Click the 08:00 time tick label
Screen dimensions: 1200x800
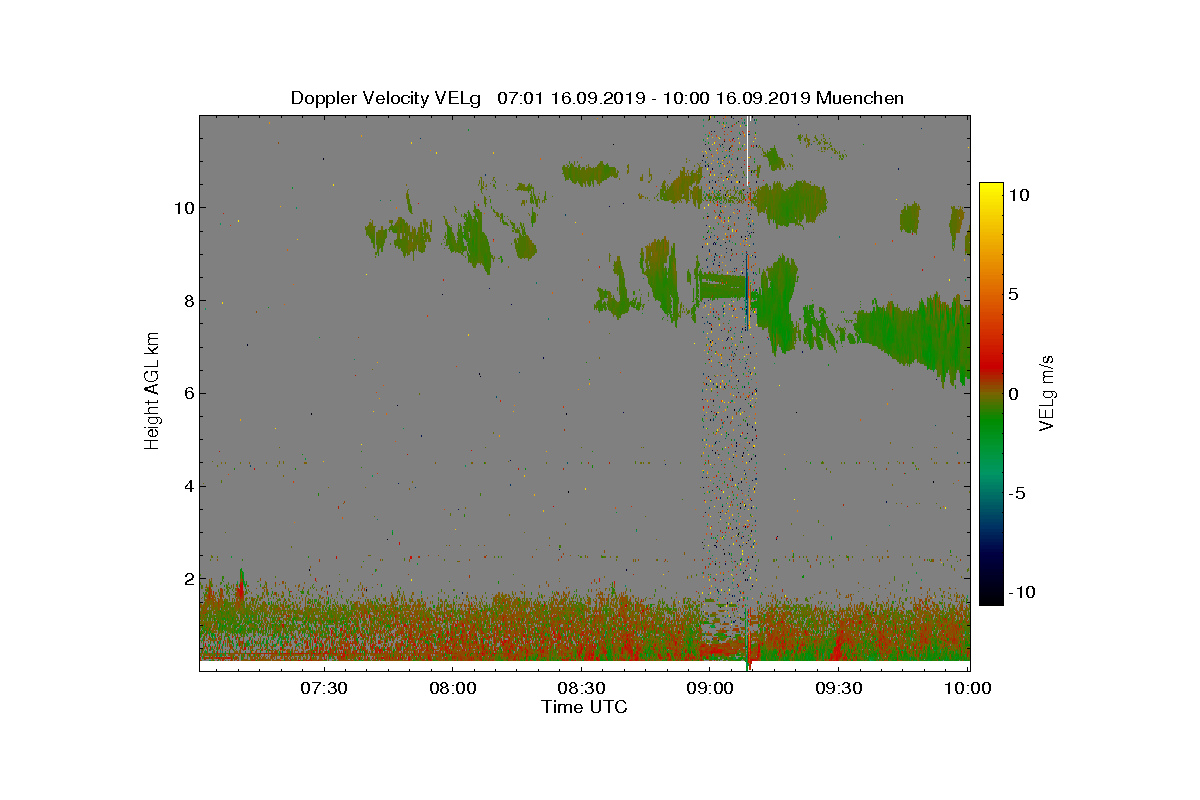coord(452,689)
